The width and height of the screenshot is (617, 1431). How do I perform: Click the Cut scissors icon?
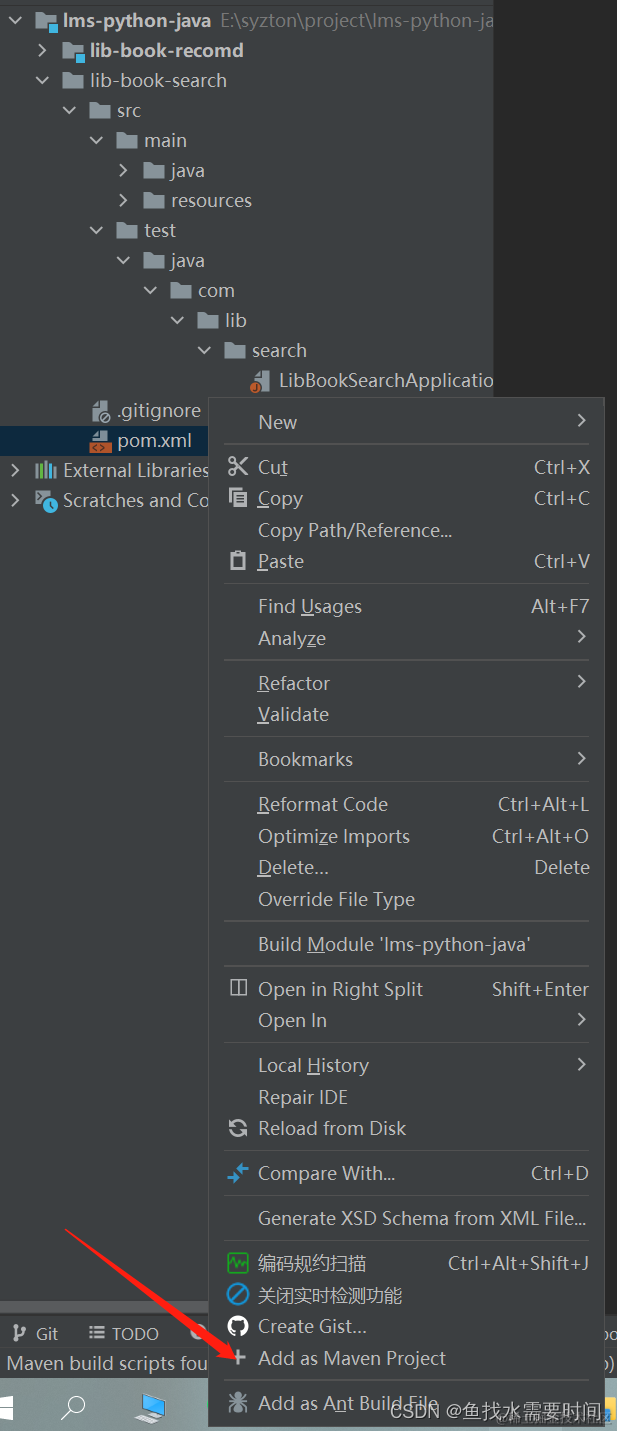(x=238, y=466)
